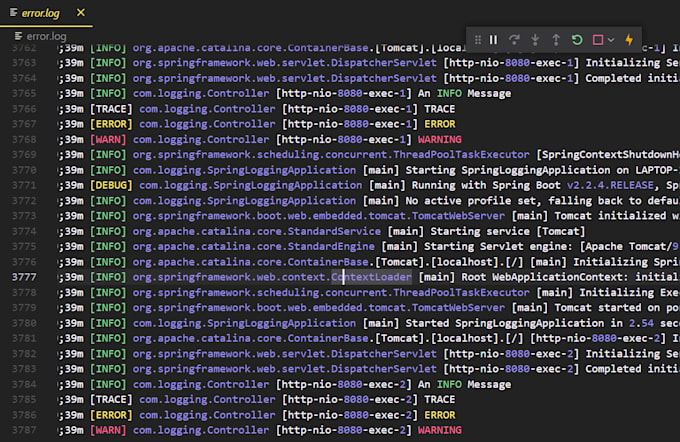Grab the debug toolbar drag handle
Viewport: 680px width, 442px height.
[x=477, y=40]
